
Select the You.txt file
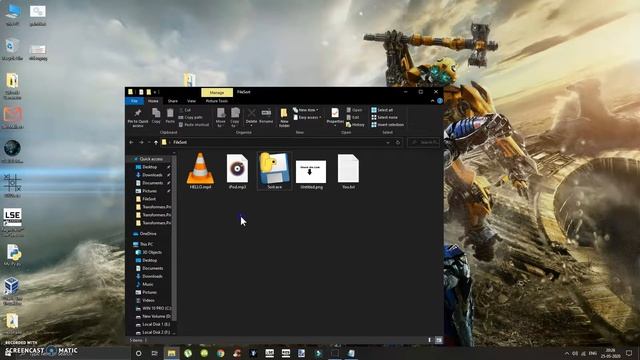(348, 171)
